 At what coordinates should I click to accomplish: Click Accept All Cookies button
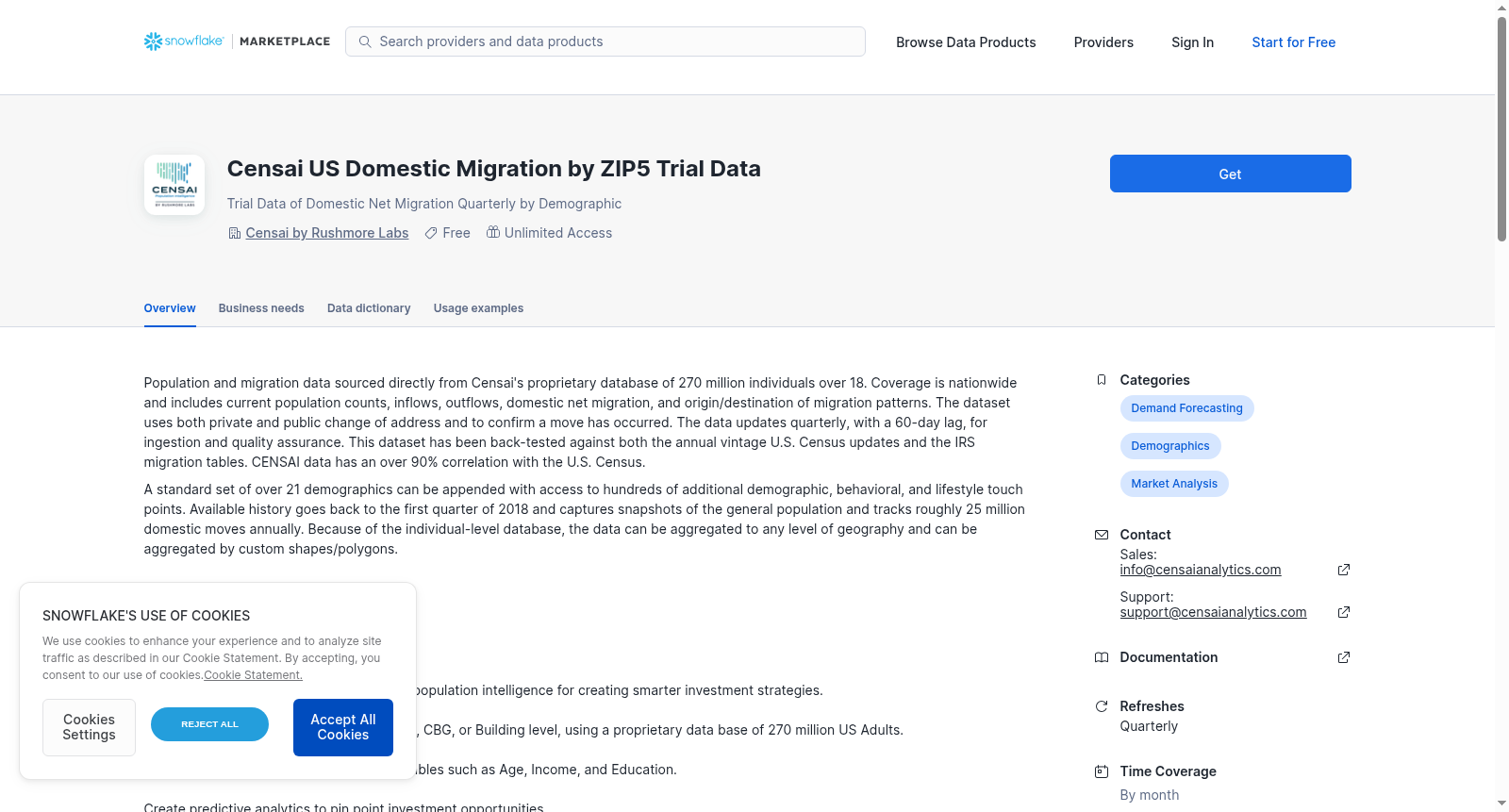click(x=343, y=727)
